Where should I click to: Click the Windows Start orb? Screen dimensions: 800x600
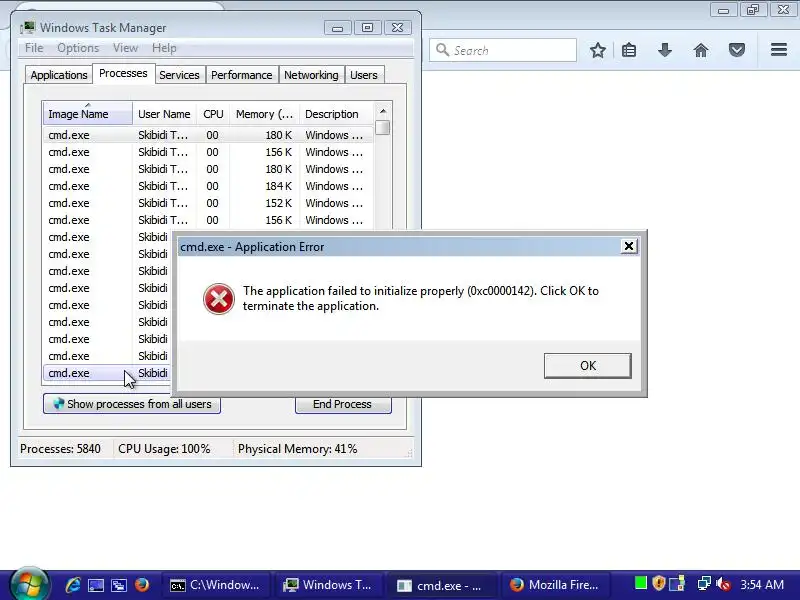tap(29, 585)
